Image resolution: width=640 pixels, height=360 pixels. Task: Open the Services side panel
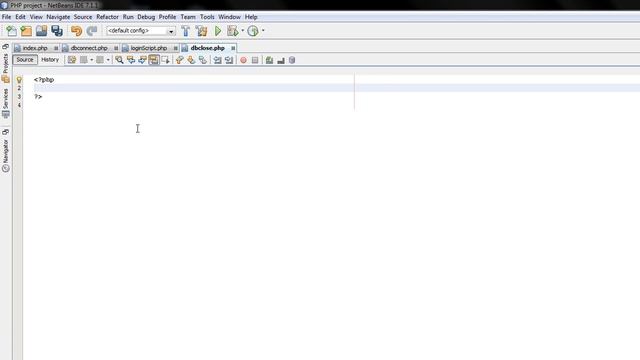click(5, 103)
